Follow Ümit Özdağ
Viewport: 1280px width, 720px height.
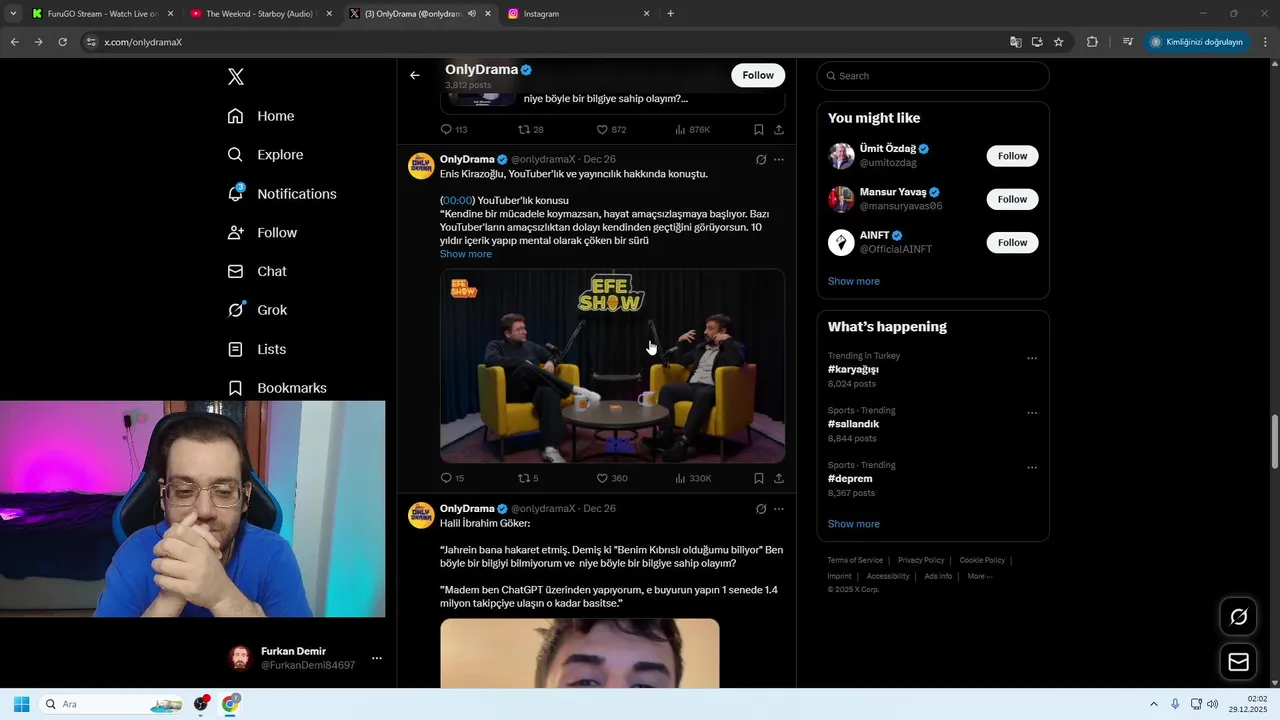pos(1012,156)
